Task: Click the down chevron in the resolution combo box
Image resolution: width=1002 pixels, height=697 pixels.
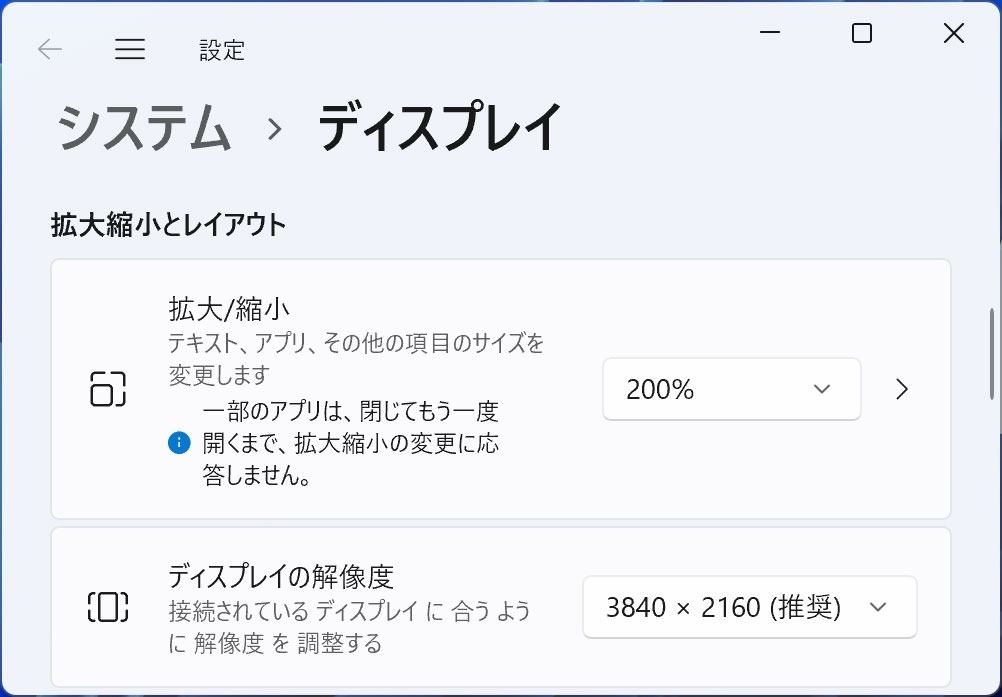Action: [878, 607]
